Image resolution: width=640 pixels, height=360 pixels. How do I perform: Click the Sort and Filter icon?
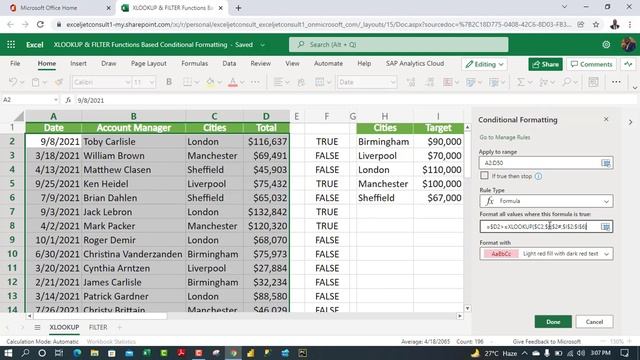543,82
